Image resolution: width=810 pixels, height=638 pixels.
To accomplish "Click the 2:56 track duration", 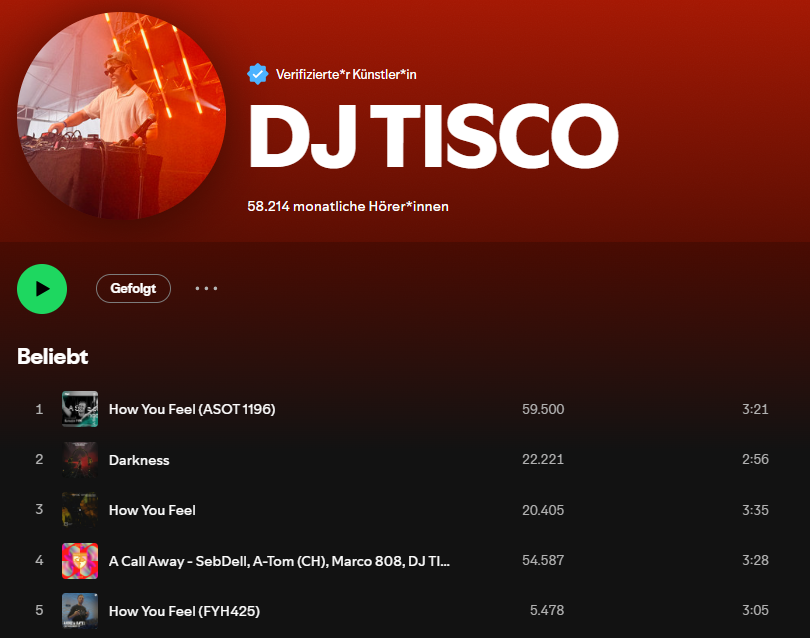I will tap(755, 459).
